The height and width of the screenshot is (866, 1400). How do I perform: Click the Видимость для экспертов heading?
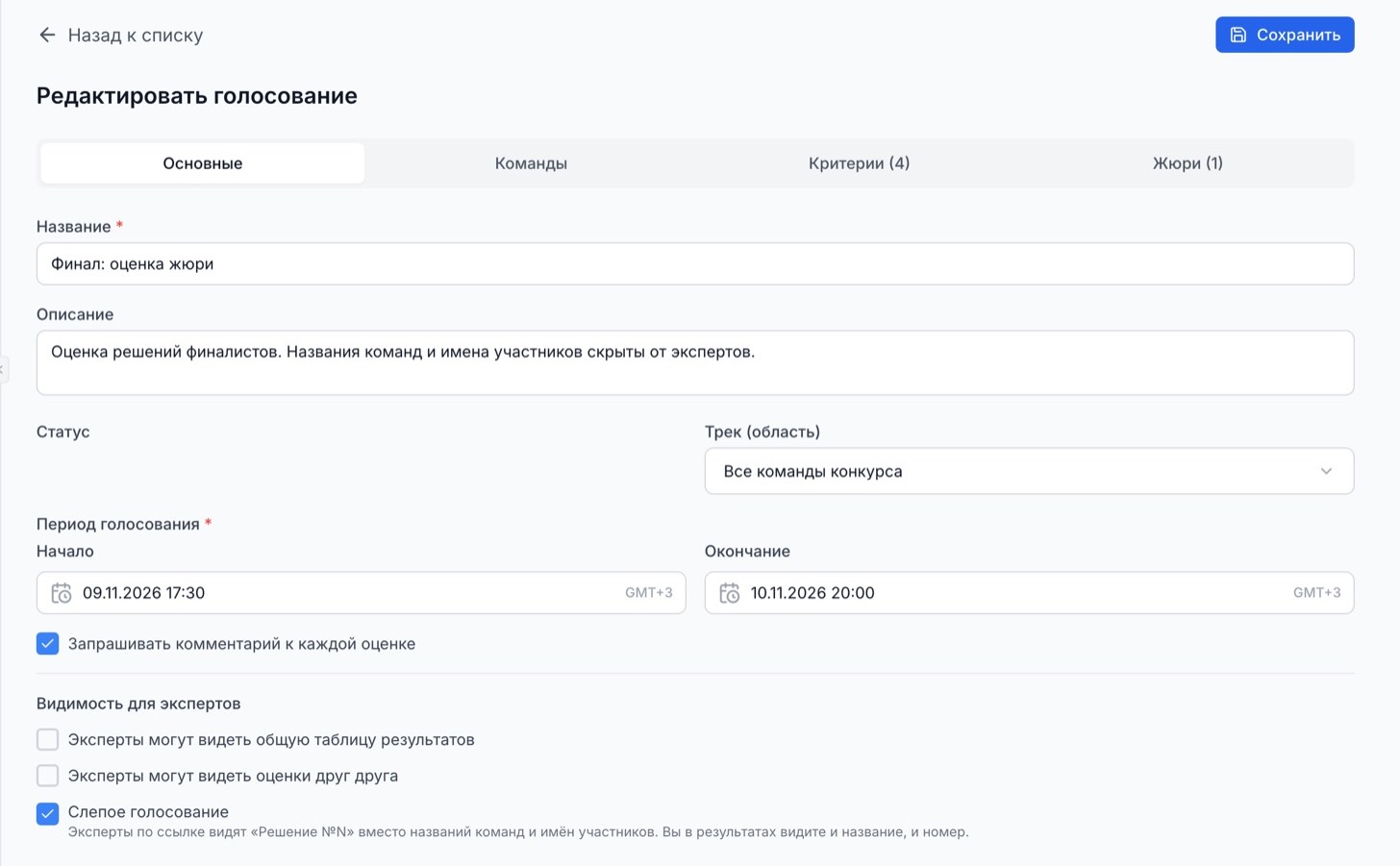click(138, 704)
